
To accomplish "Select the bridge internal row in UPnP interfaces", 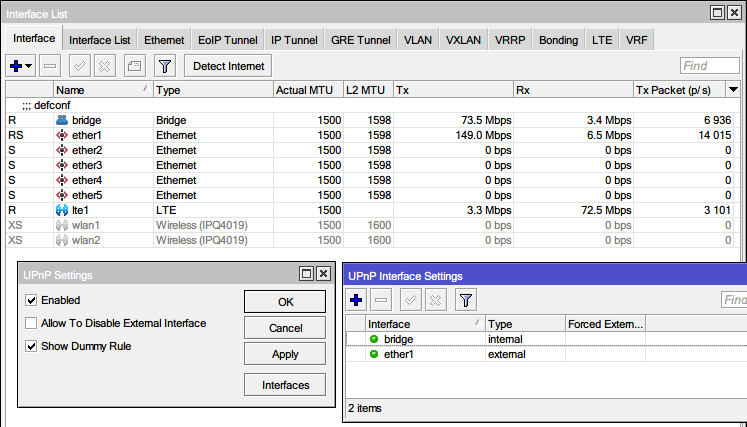I will pos(546,339).
